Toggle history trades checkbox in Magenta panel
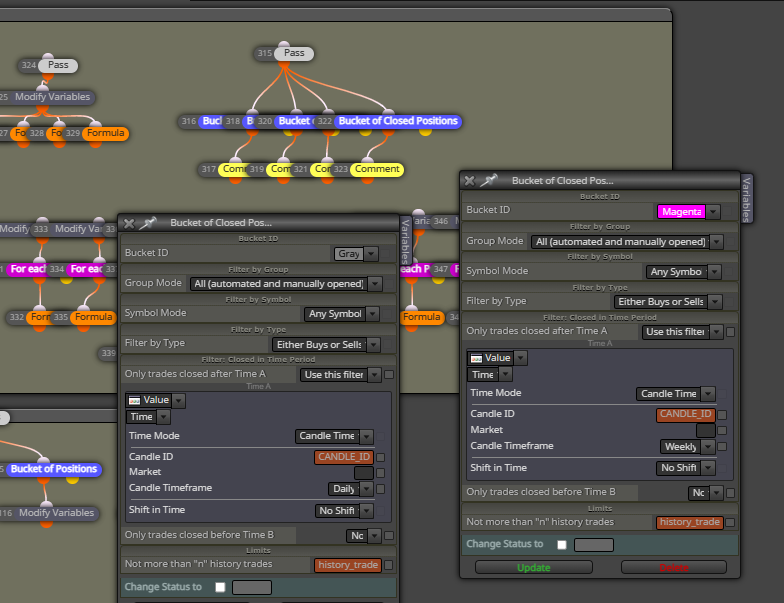 pyautogui.click(x=730, y=522)
